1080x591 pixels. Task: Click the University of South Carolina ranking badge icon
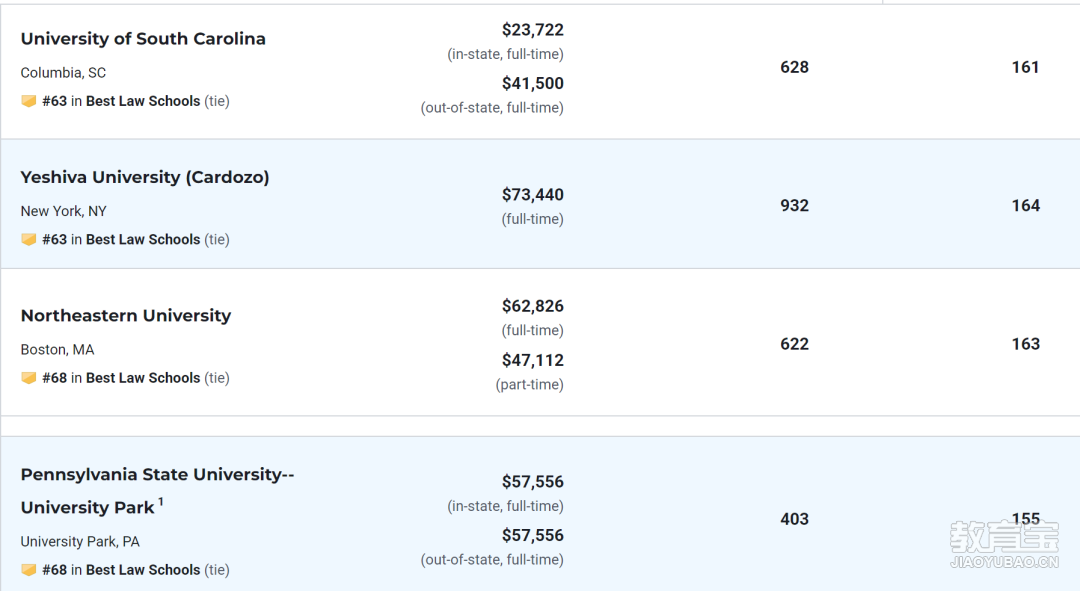(x=28, y=101)
